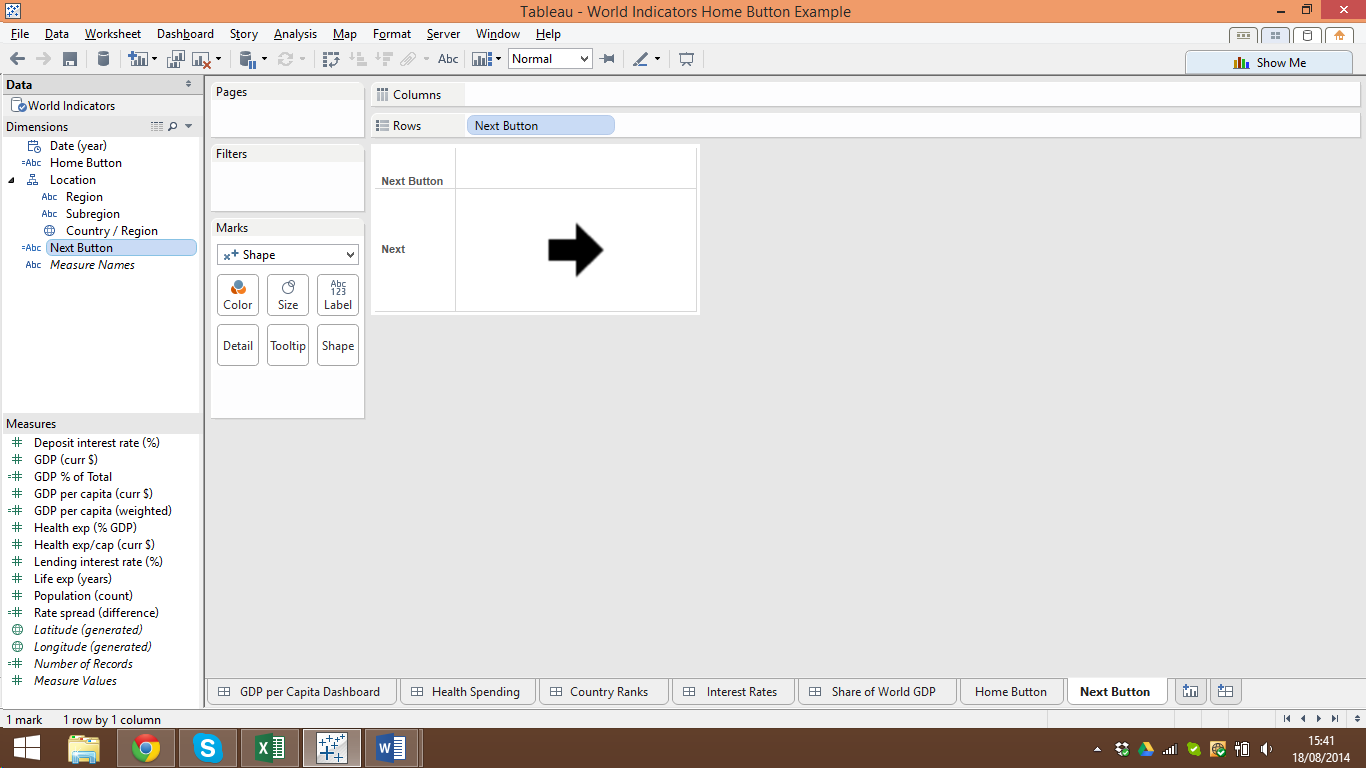
Task: Select the Rate spread (difference) measure
Action: tap(96, 613)
